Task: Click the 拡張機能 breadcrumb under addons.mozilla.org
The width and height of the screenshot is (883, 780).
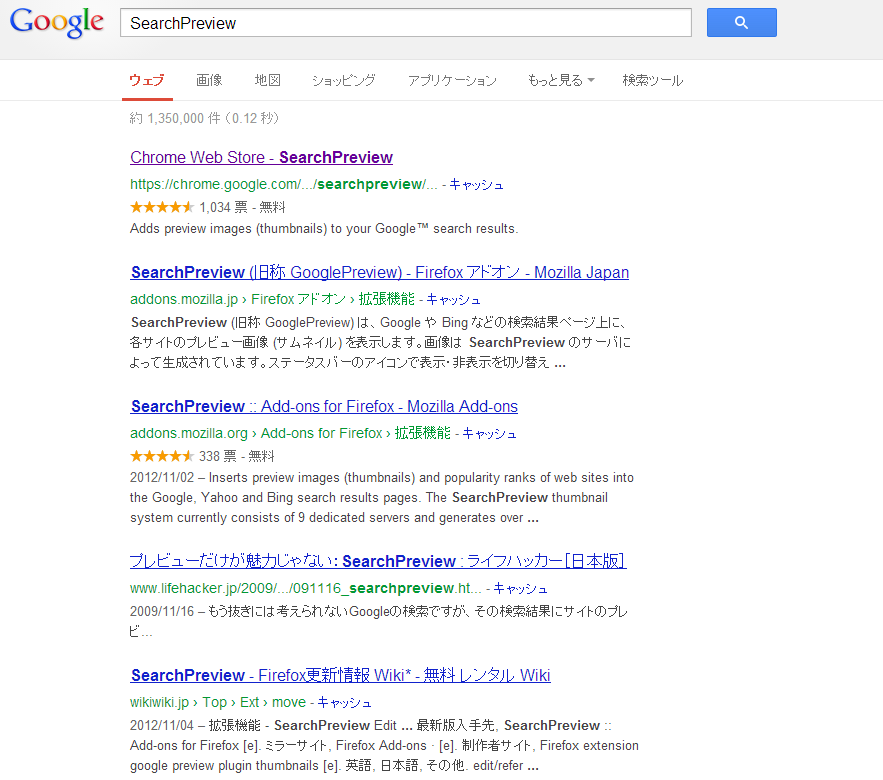Action: (x=422, y=433)
